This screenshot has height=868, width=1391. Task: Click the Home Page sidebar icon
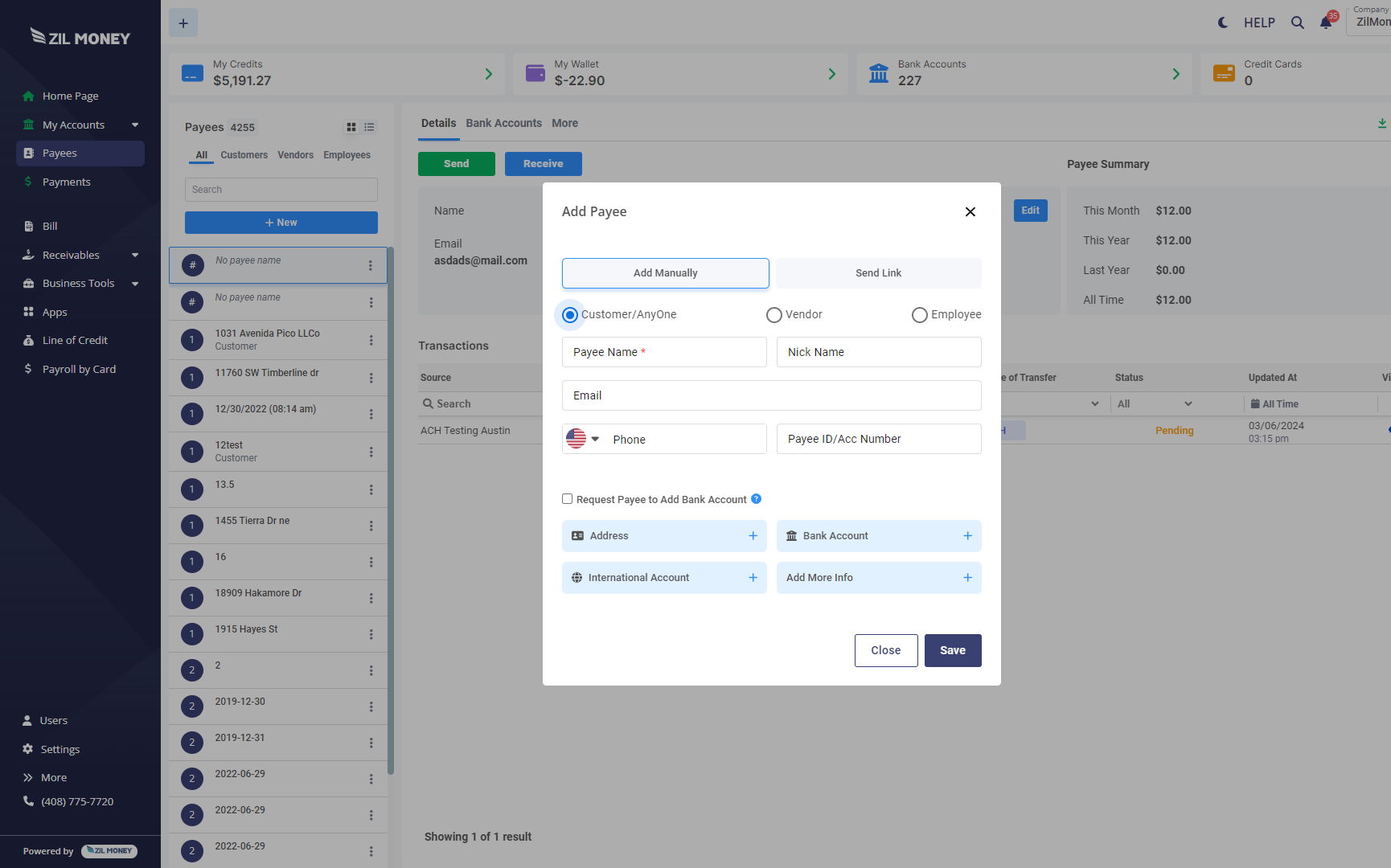pos(28,96)
